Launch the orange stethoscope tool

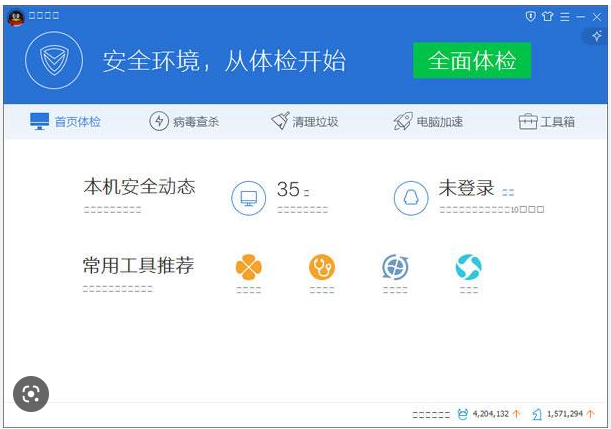(x=322, y=267)
